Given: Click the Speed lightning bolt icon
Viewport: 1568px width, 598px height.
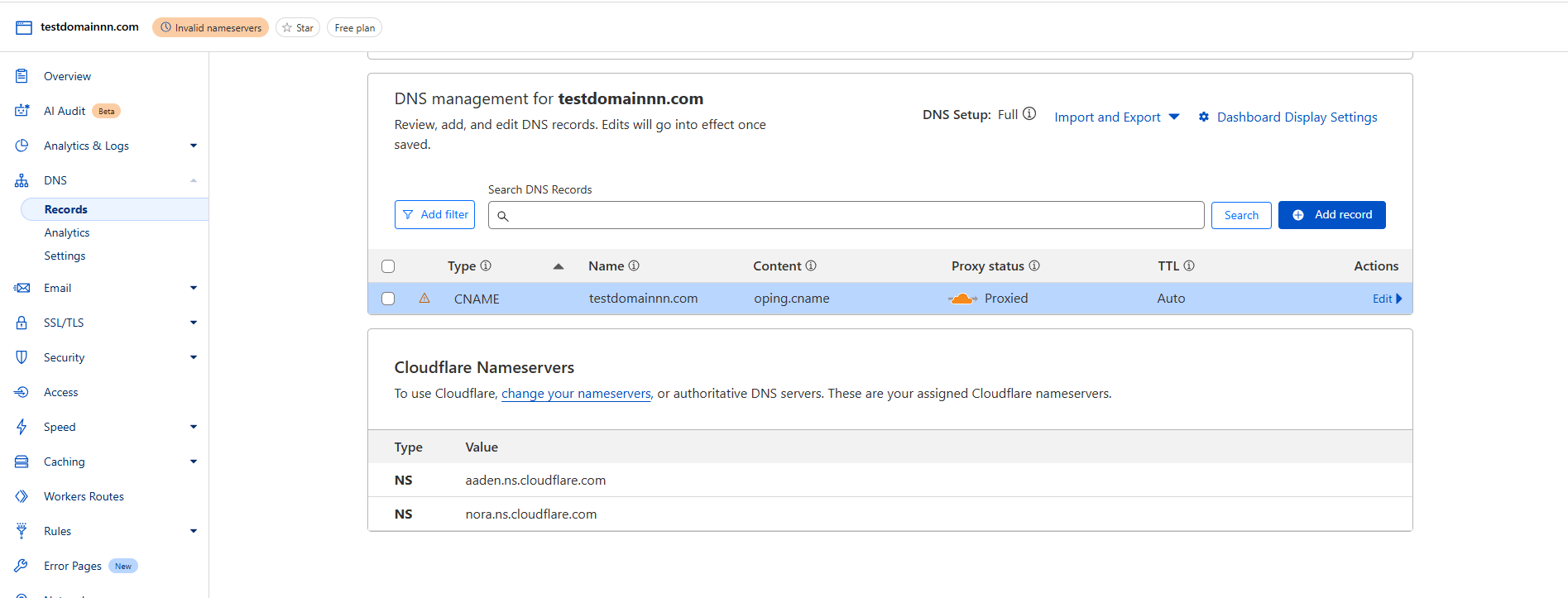Looking at the screenshot, I should point(22,427).
